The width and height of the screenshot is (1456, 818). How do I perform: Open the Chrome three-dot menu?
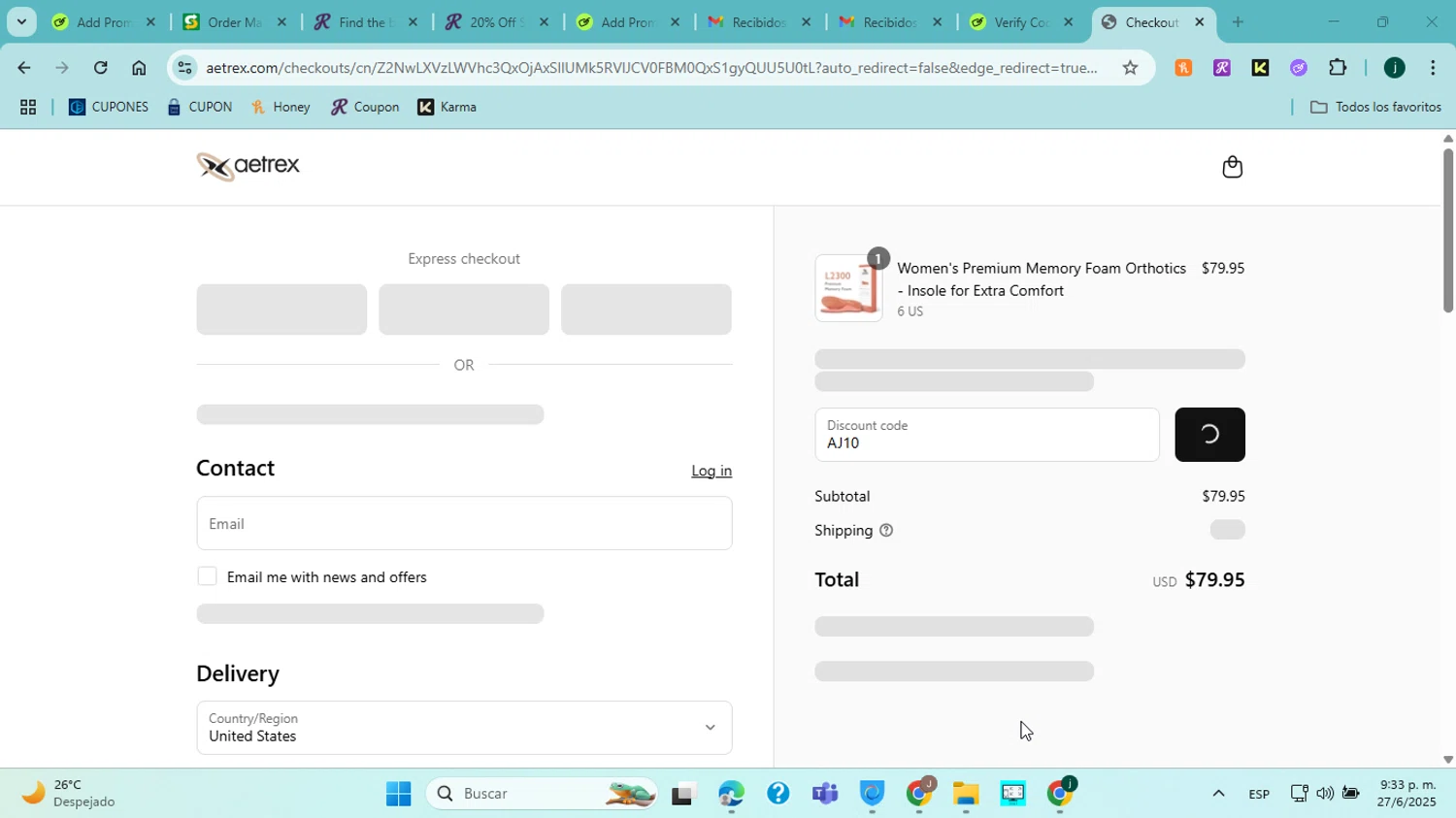[1433, 67]
